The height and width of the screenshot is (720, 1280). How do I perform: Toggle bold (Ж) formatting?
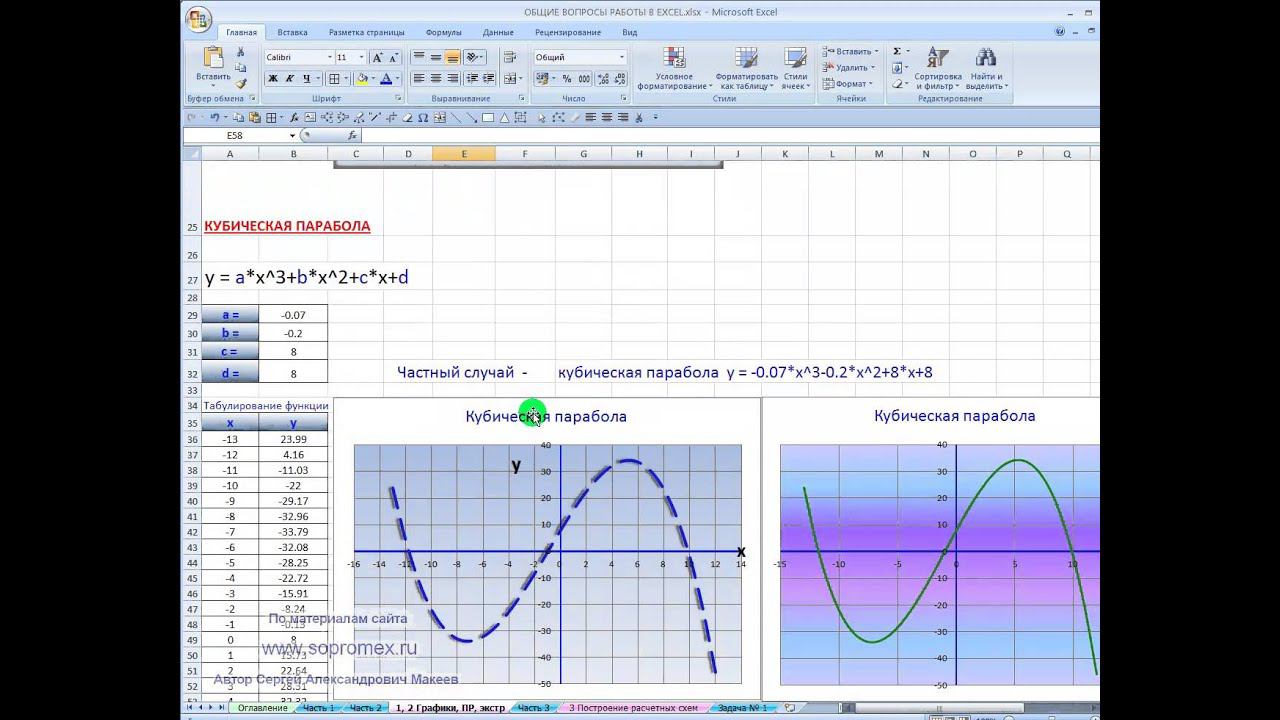pyautogui.click(x=273, y=78)
